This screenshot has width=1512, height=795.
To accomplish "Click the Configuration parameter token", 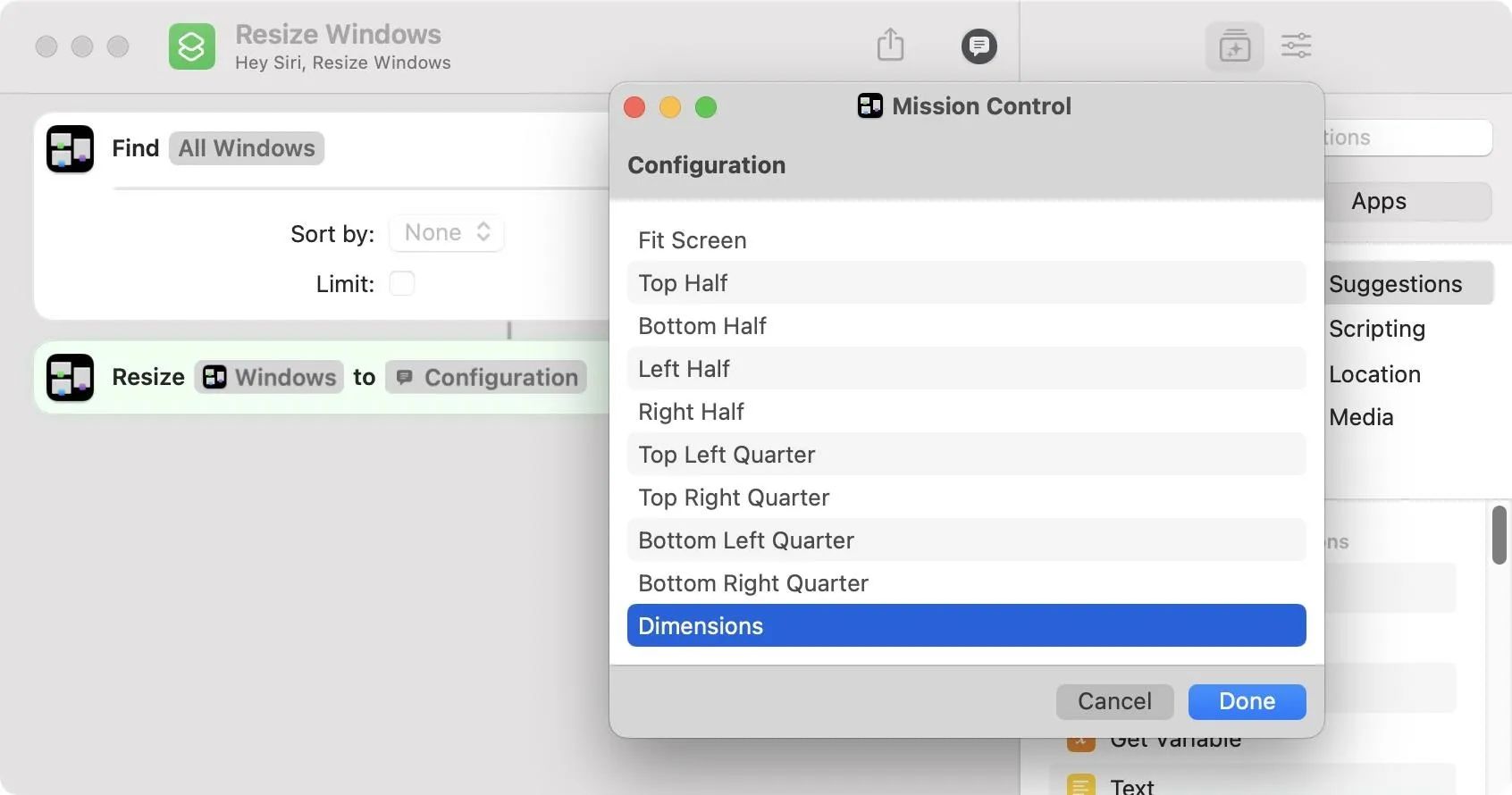I will click(x=486, y=377).
